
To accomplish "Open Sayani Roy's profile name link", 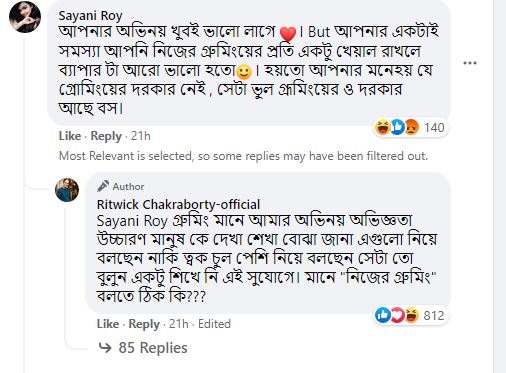I will tap(91, 16).
